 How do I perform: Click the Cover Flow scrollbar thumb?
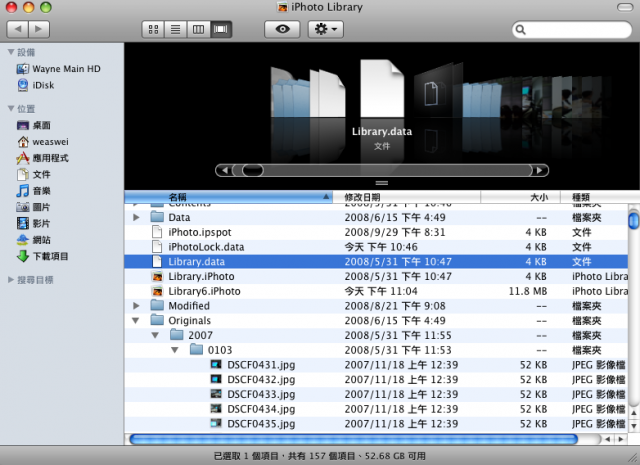(x=253, y=170)
